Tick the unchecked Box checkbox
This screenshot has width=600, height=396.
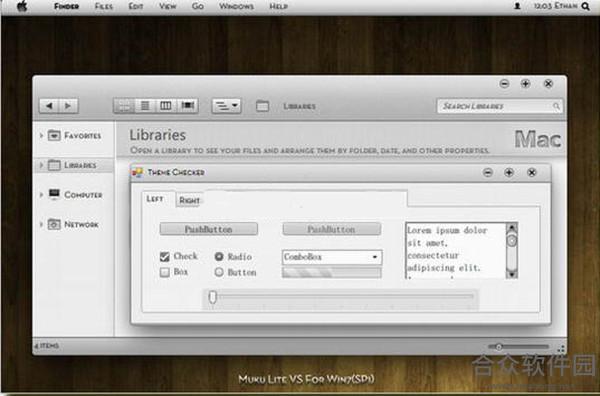click(x=165, y=272)
